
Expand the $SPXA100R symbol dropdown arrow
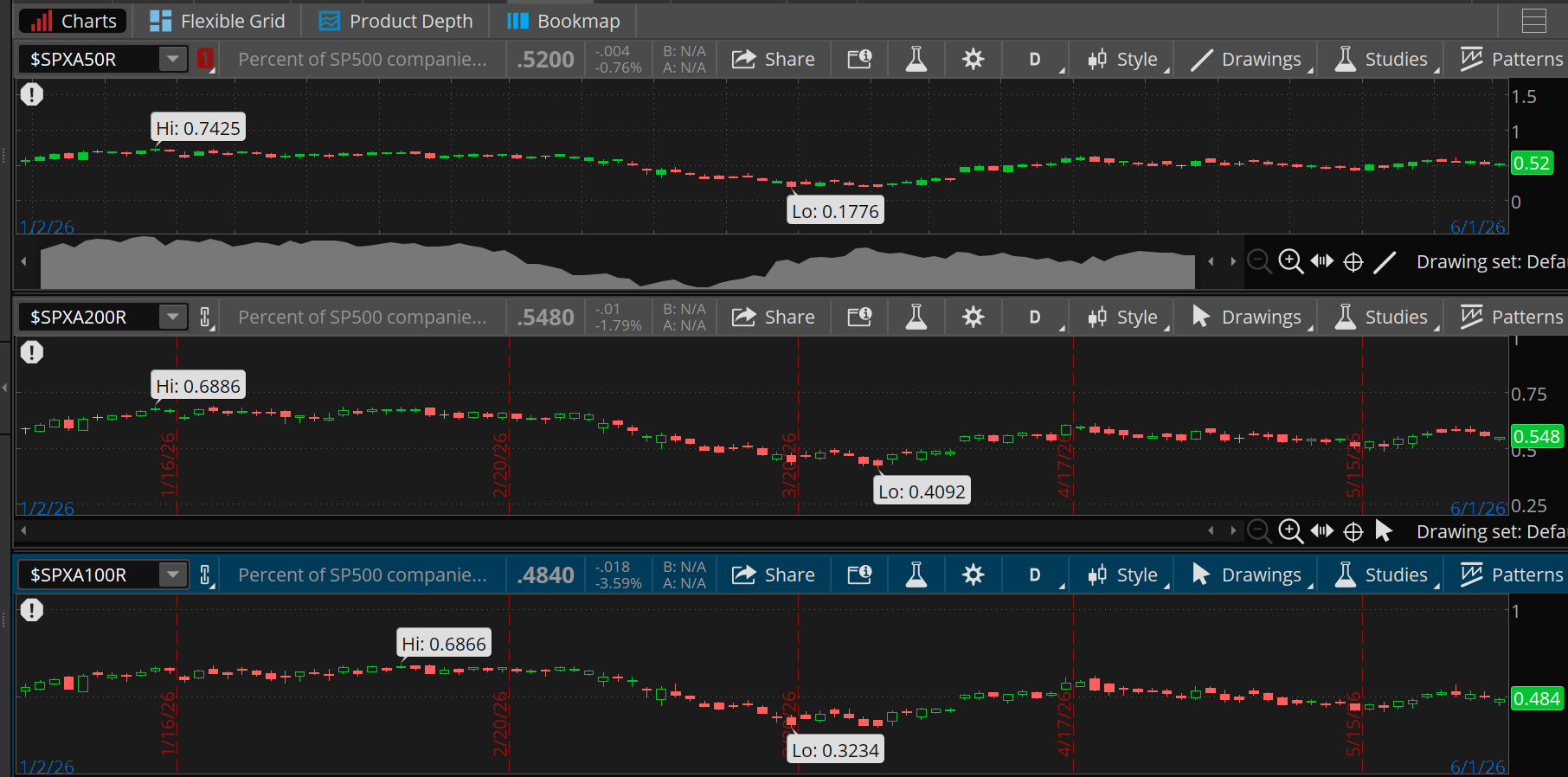[173, 575]
